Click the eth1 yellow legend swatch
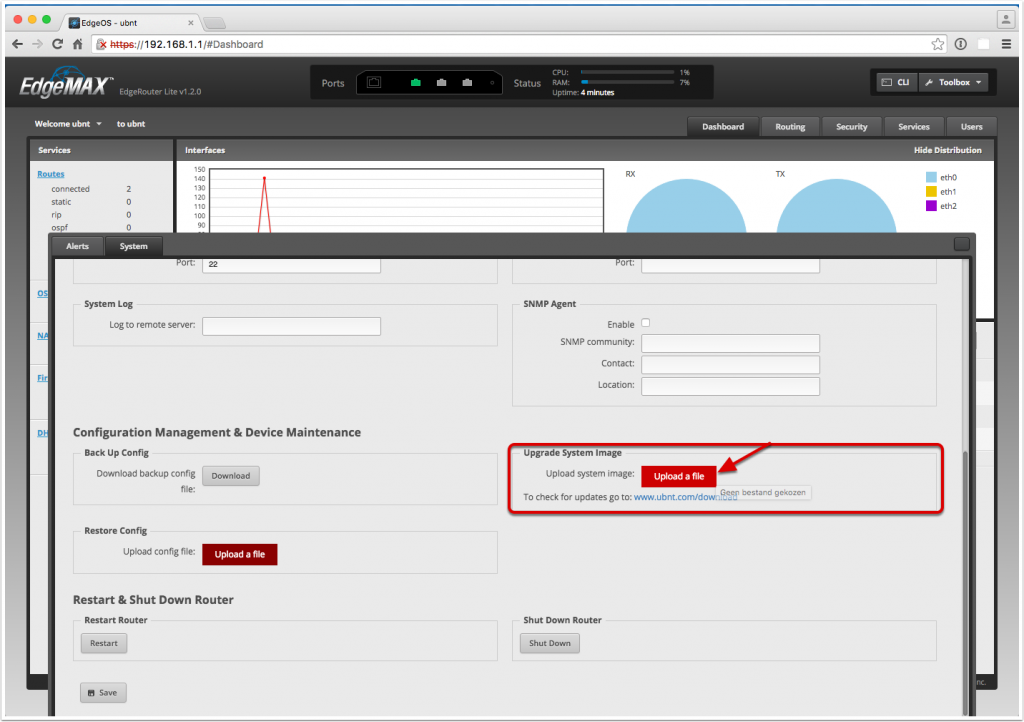The width and height of the screenshot is (1024, 722). tap(931, 191)
